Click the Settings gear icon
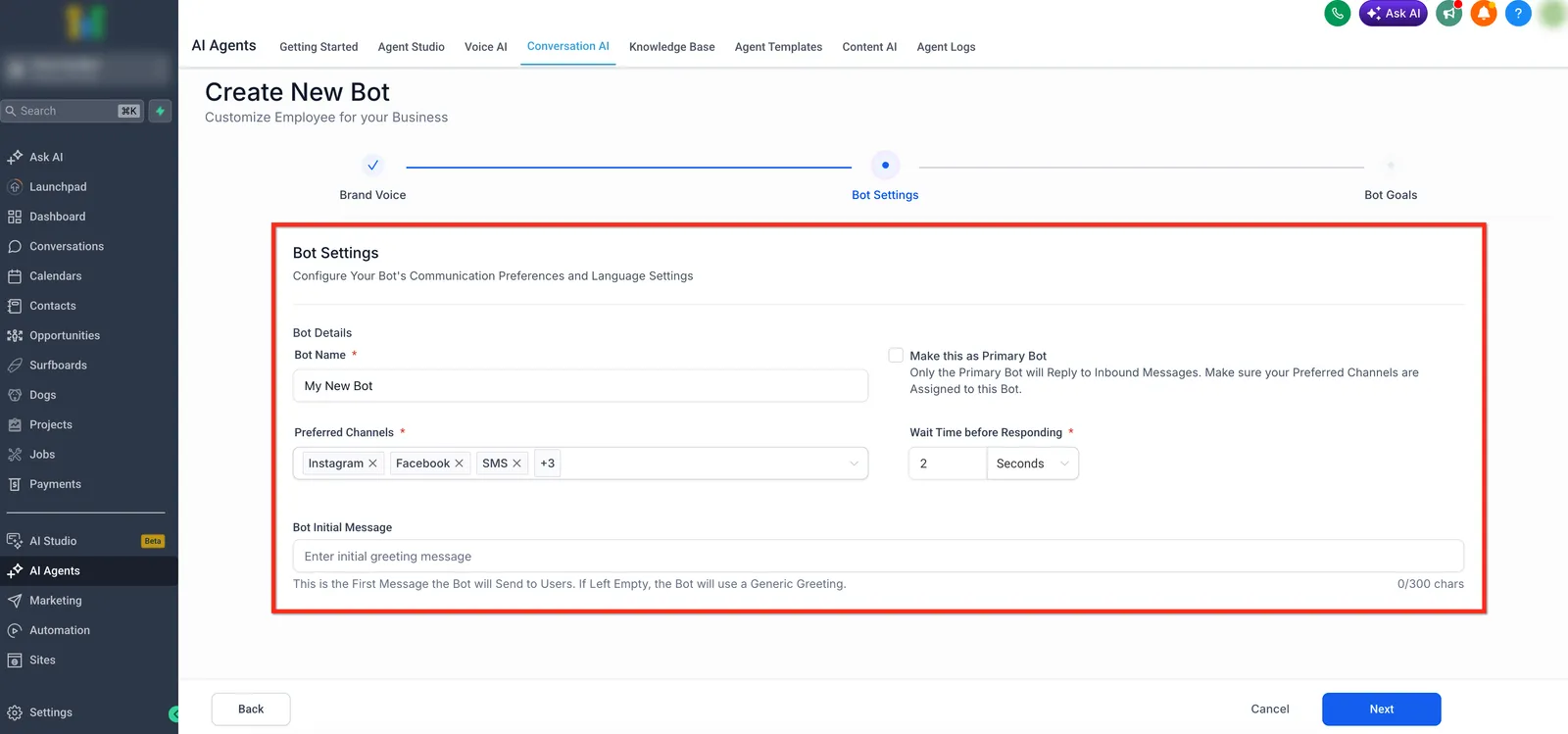 click(x=15, y=712)
